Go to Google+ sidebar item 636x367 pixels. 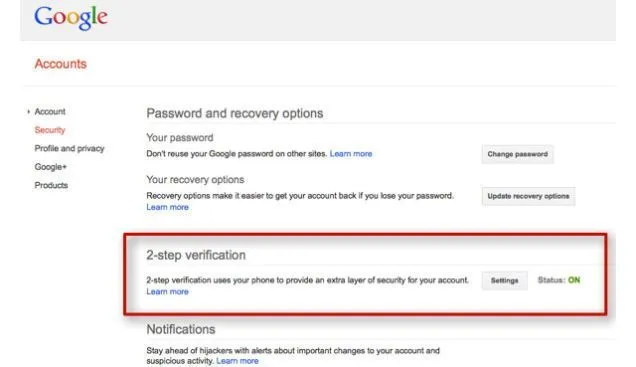[x=51, y=167]
